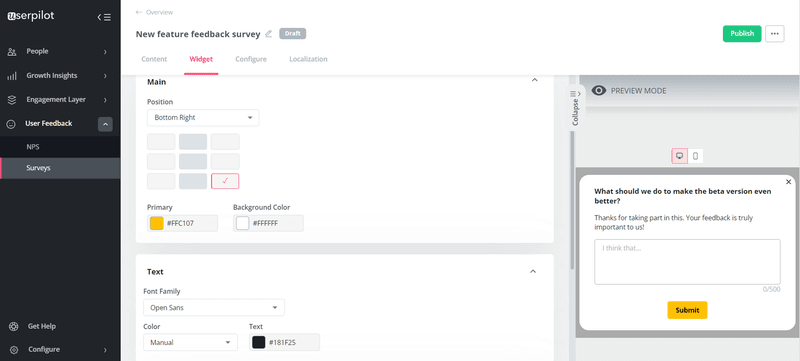Open the Color mode Manual dropdown

coord(190,343)
